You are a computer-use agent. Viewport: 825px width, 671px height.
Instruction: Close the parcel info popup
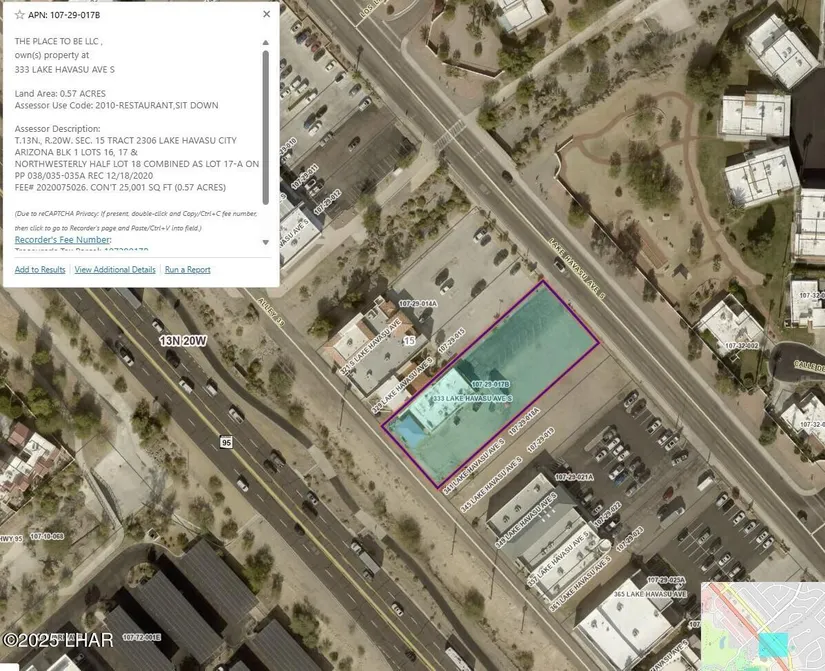(x=266, y=15)
